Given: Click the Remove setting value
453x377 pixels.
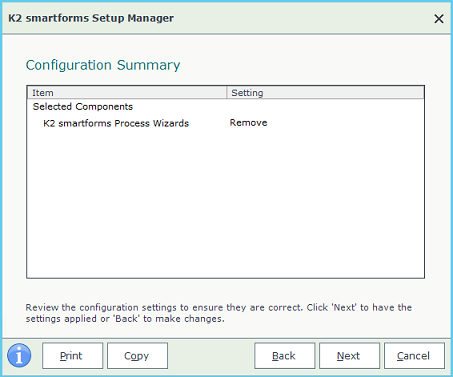Looking at the screenshot, I should click(x=248, y=123).
